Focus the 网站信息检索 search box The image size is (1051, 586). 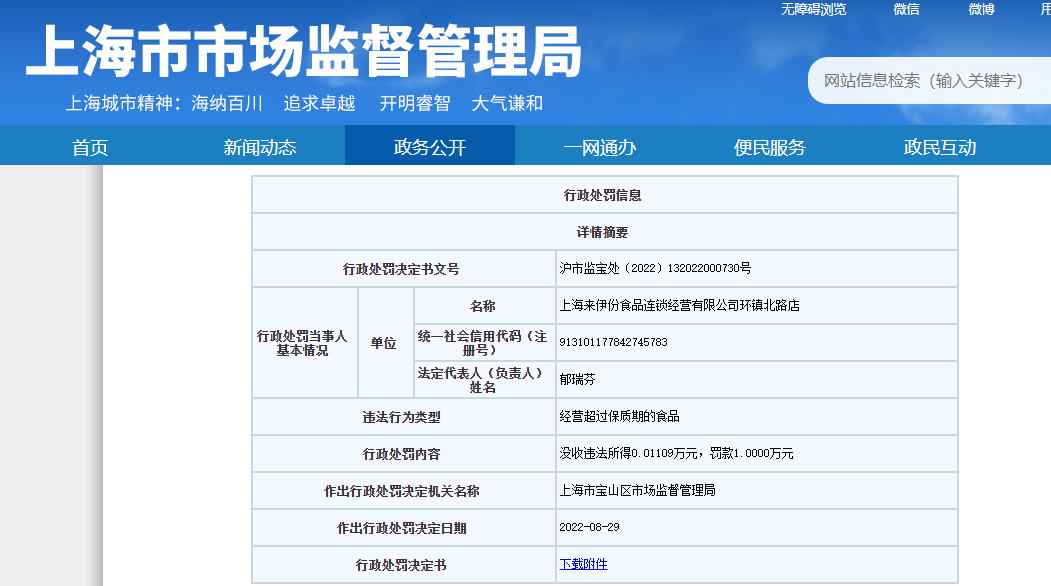(x=925, y=81)
